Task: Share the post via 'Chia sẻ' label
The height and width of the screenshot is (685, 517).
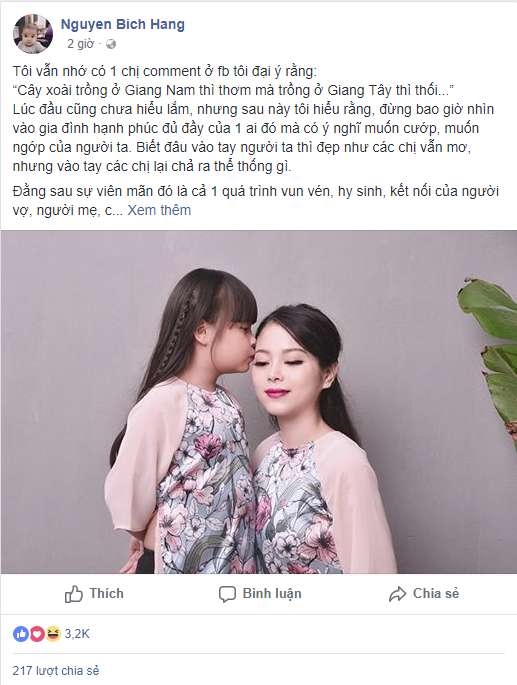Action: coord(436,594)
